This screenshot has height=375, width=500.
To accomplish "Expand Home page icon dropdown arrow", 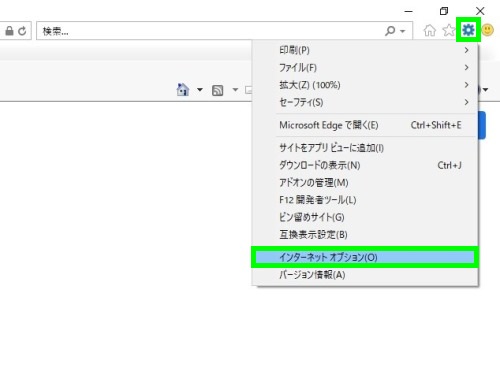I will tap(200, 90).
